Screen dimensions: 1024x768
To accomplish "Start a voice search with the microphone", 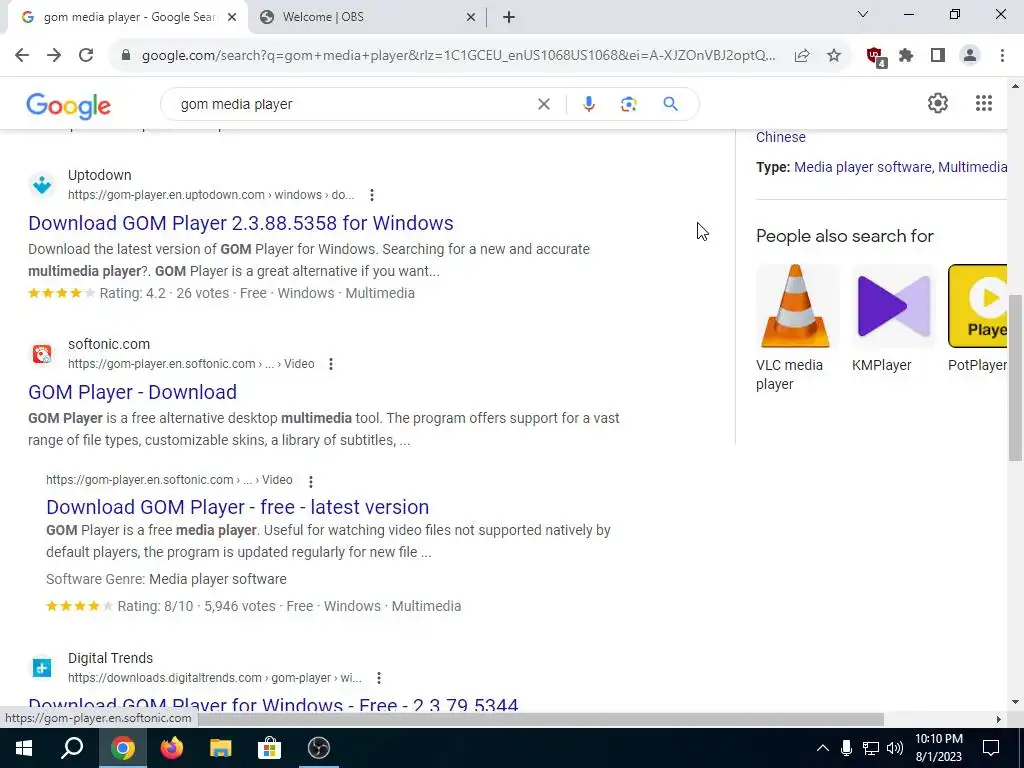I will coord(588,104).
